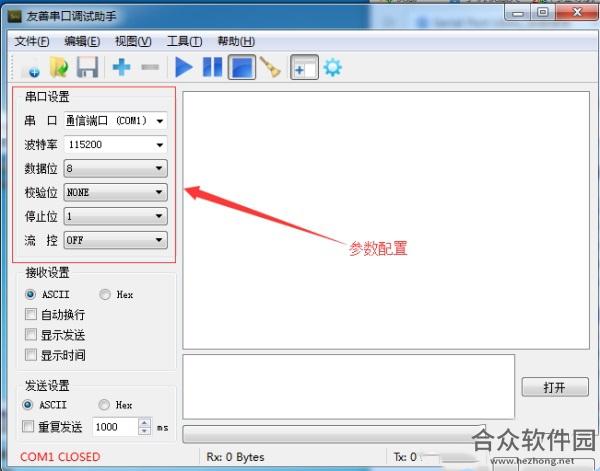Image resolution: width=600 pixels, height=471 pixels.
Task: Open the 文件(F) menu
Action: tap(32, 41)
